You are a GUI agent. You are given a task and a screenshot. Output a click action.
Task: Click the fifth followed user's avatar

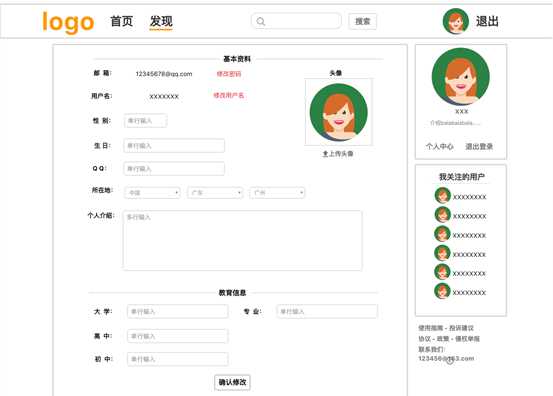pyautogui.click(x=443, y=272)
